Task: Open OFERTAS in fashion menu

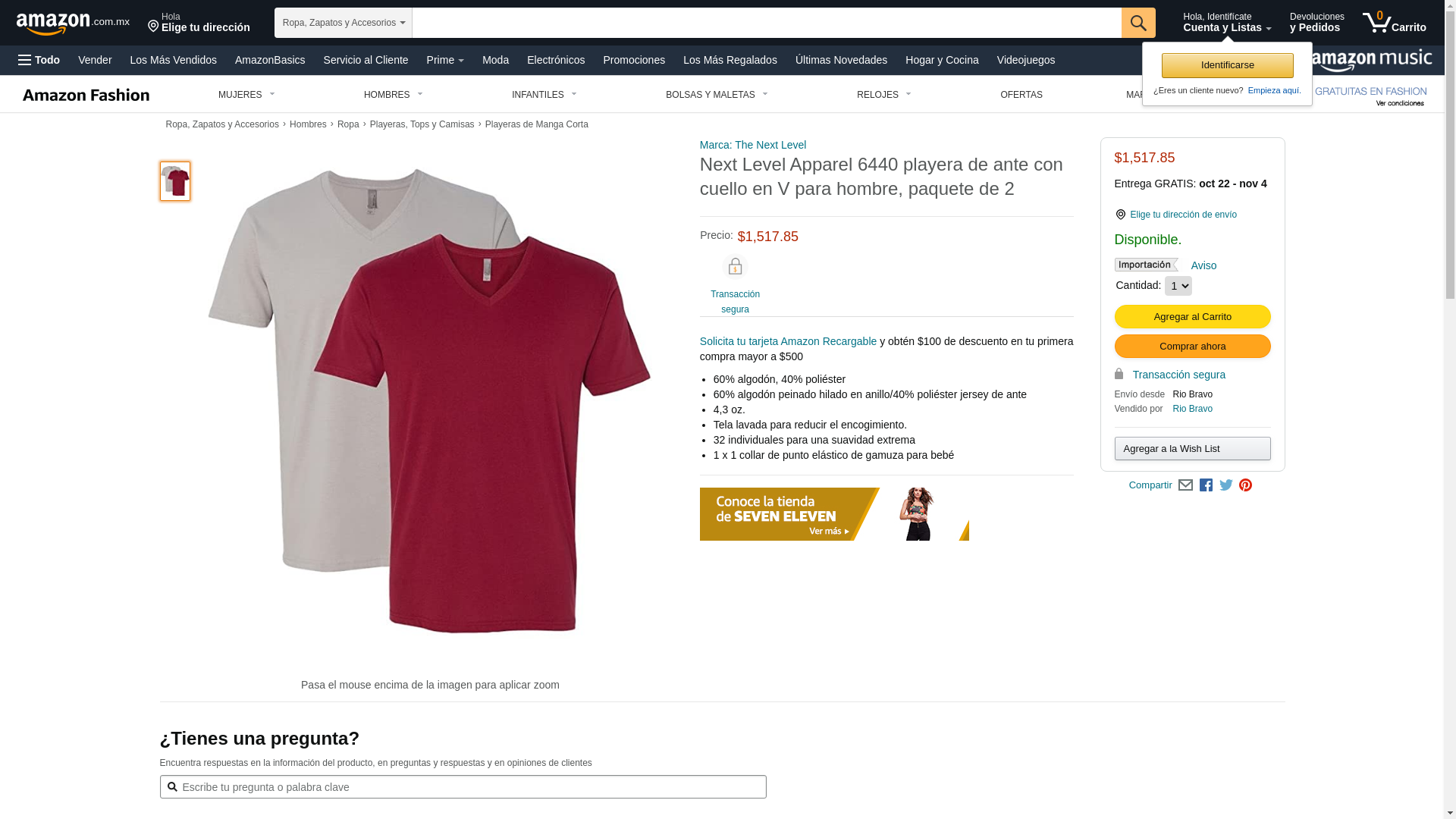Action: click(x=1021, y=95)
